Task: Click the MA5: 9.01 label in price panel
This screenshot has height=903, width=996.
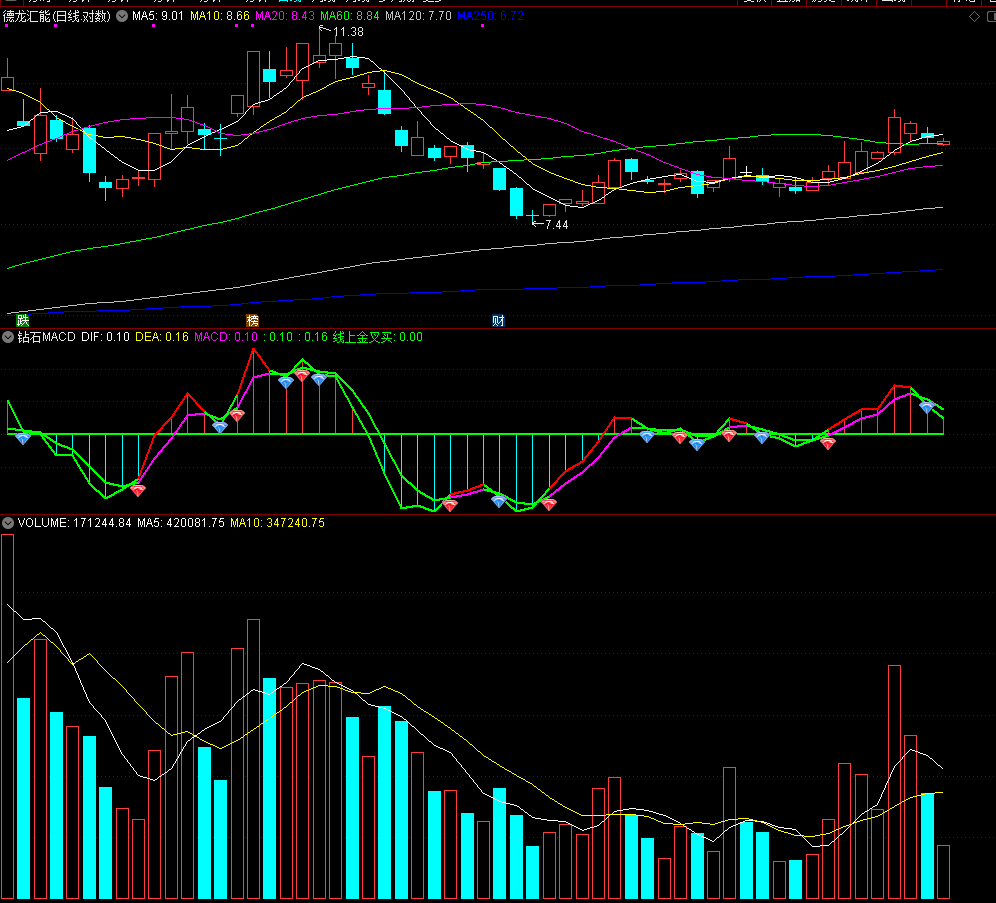Action: point(158,16)
